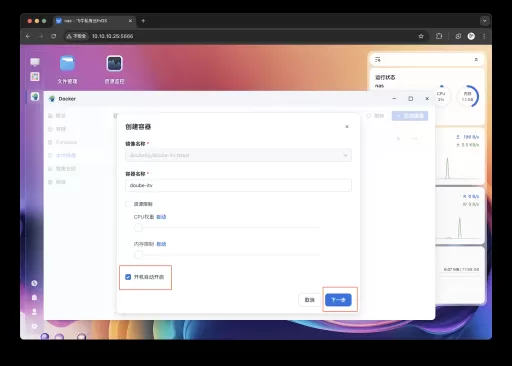This screenshot has height=366, width=512.
Task: Open the browser tab search chevron
Action: (484, 21)
